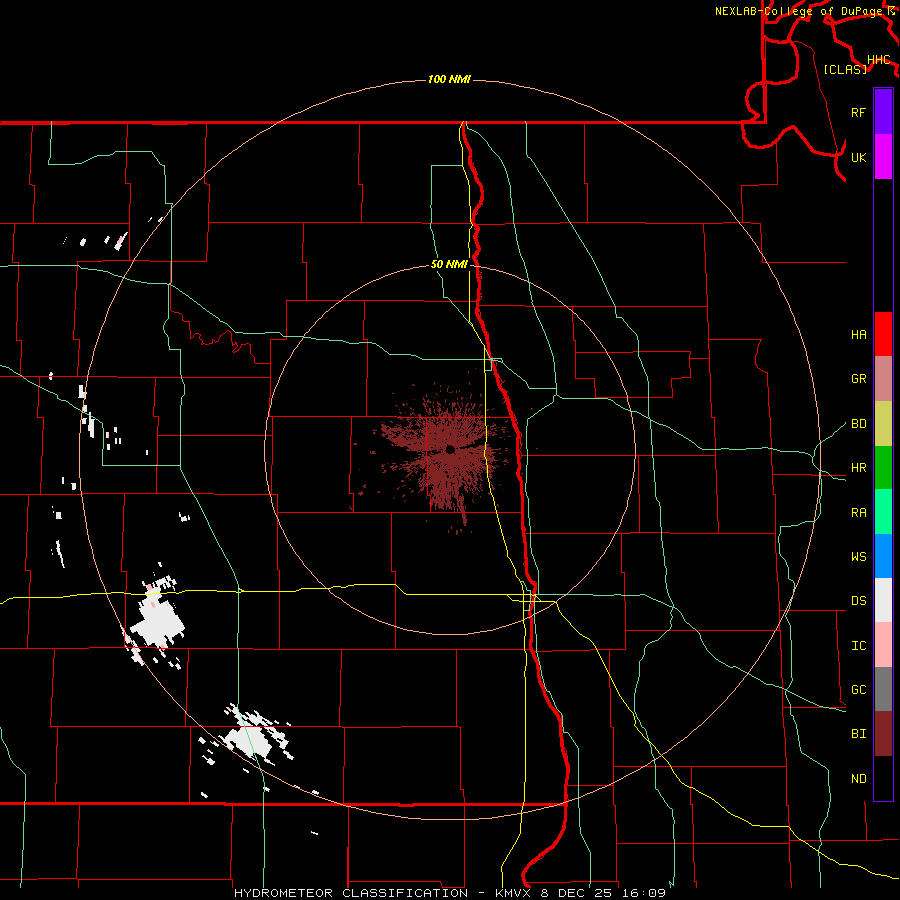Click the 'ND' legend label
Image resolution: width=900 pixels, height=900 pixels.
click(x=858, y=779)
